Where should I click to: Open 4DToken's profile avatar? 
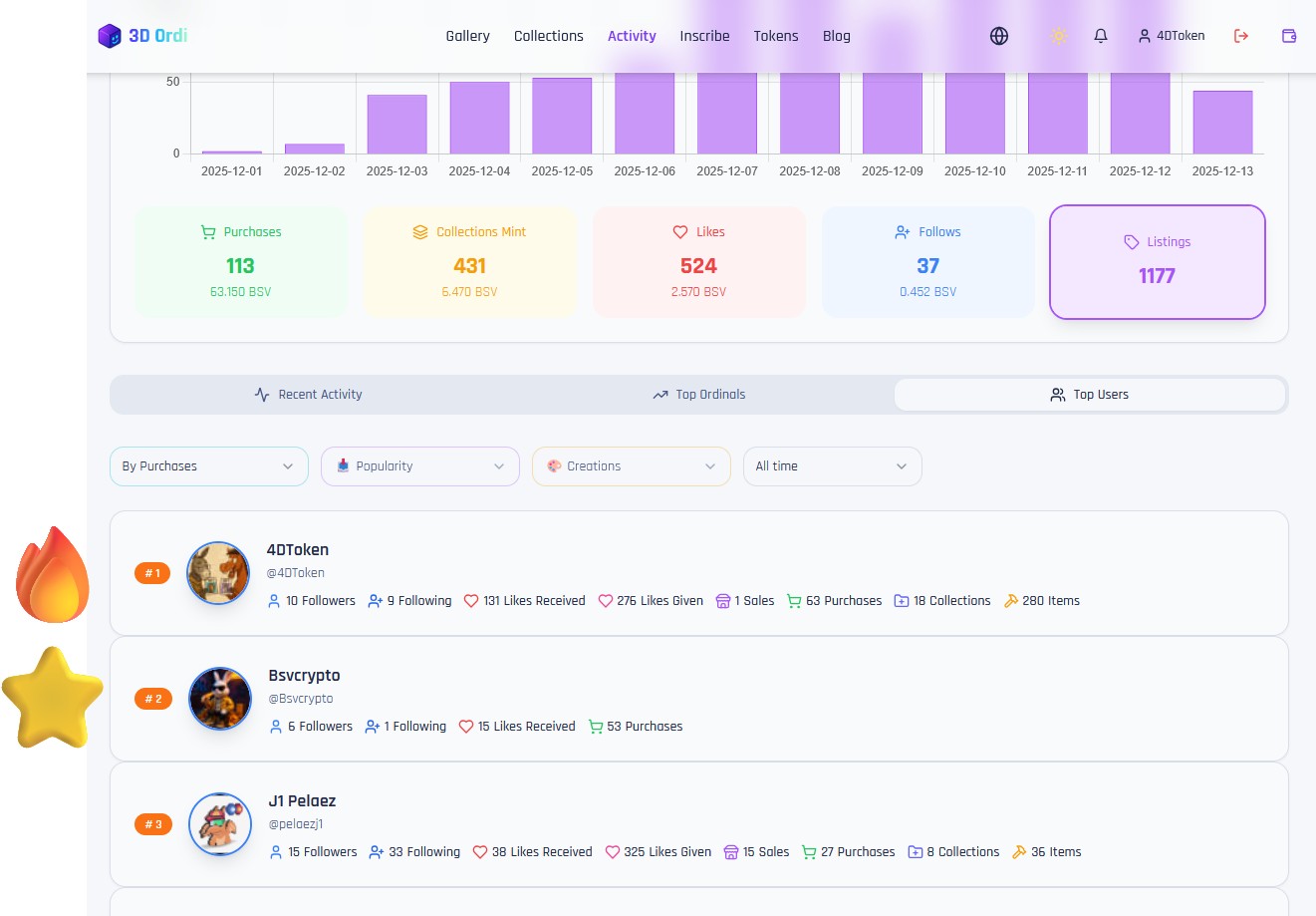[218, 573]
